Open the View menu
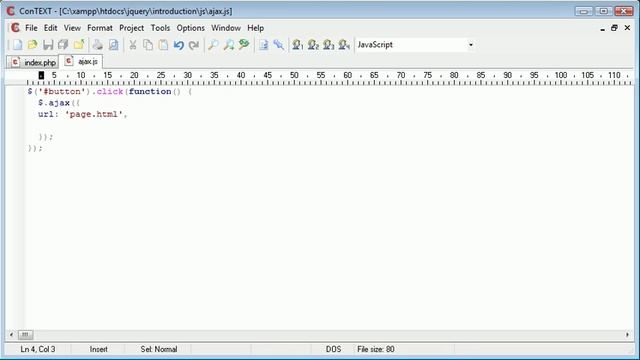The image size is (640, 360). point(72,28)
